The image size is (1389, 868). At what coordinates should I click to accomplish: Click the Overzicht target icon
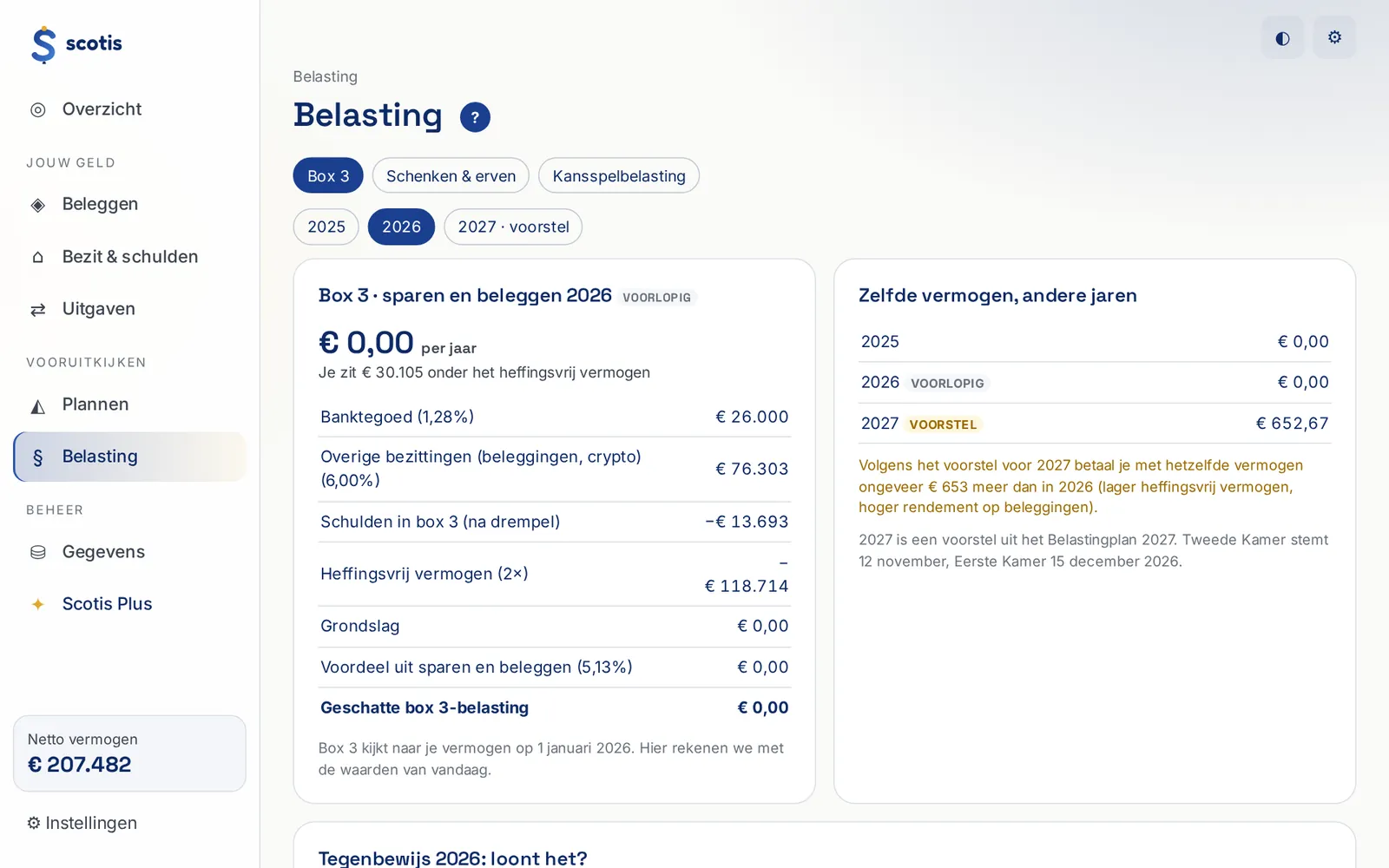coord(38,110)
